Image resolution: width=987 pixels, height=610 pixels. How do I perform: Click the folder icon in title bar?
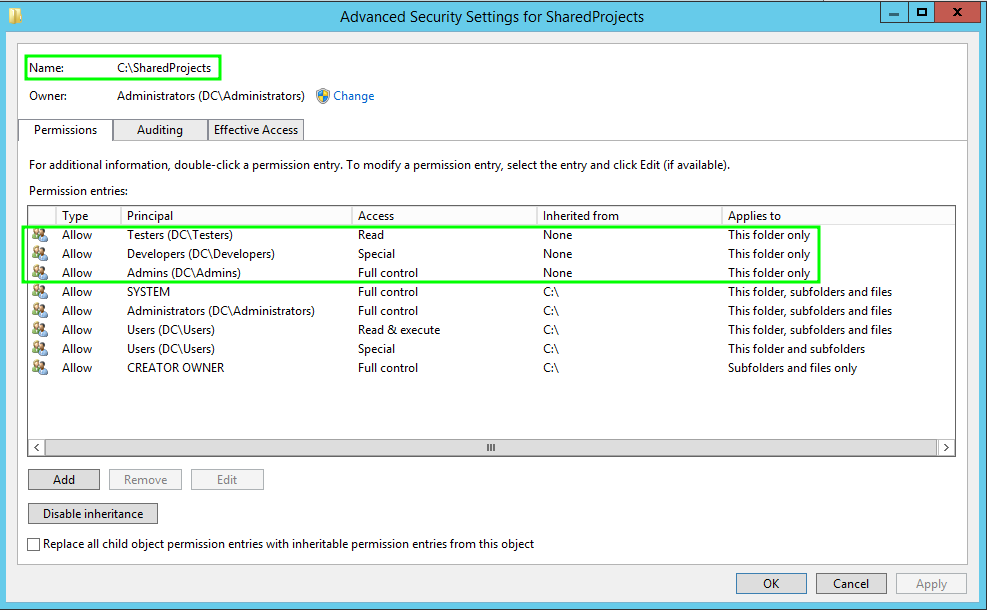click(16, 15)
